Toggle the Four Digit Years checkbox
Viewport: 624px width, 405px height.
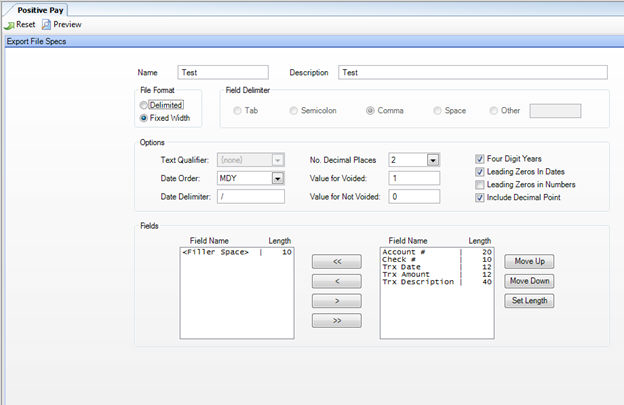[481, 158]
